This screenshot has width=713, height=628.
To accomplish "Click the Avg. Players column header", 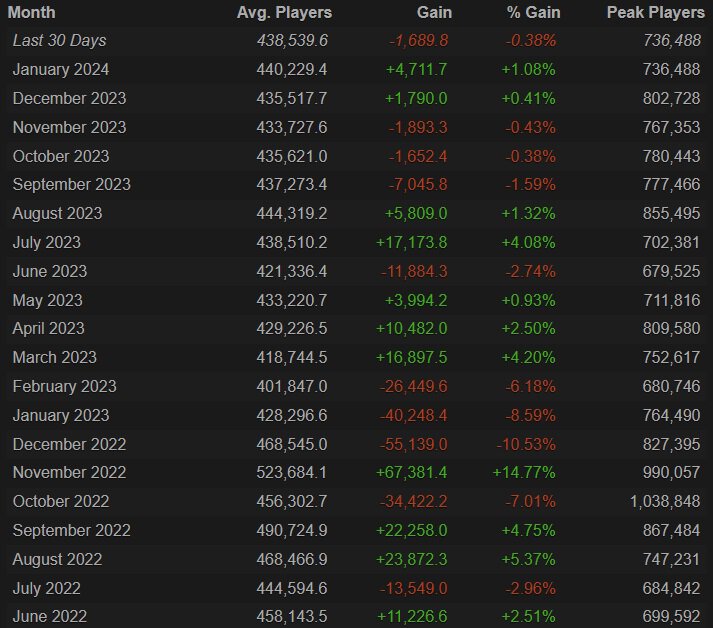I will pos(284,13).
